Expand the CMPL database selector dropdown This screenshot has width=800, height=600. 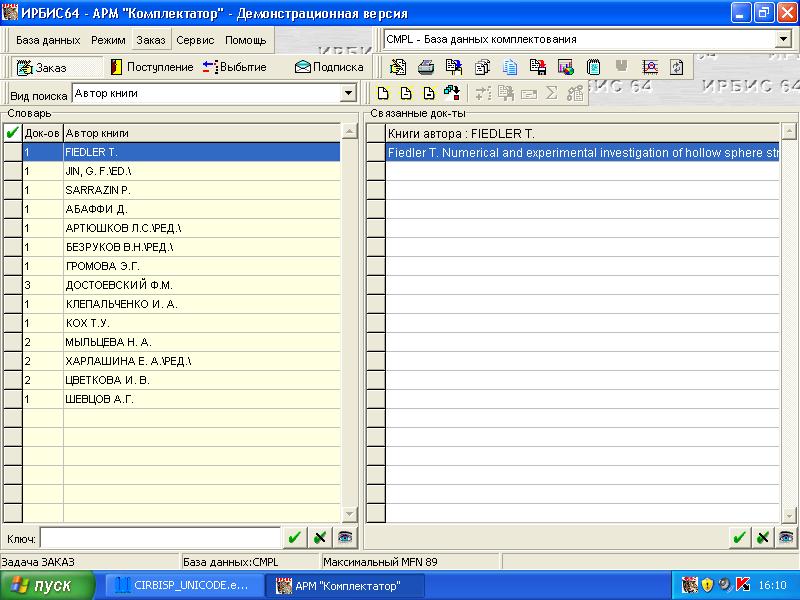783,39
